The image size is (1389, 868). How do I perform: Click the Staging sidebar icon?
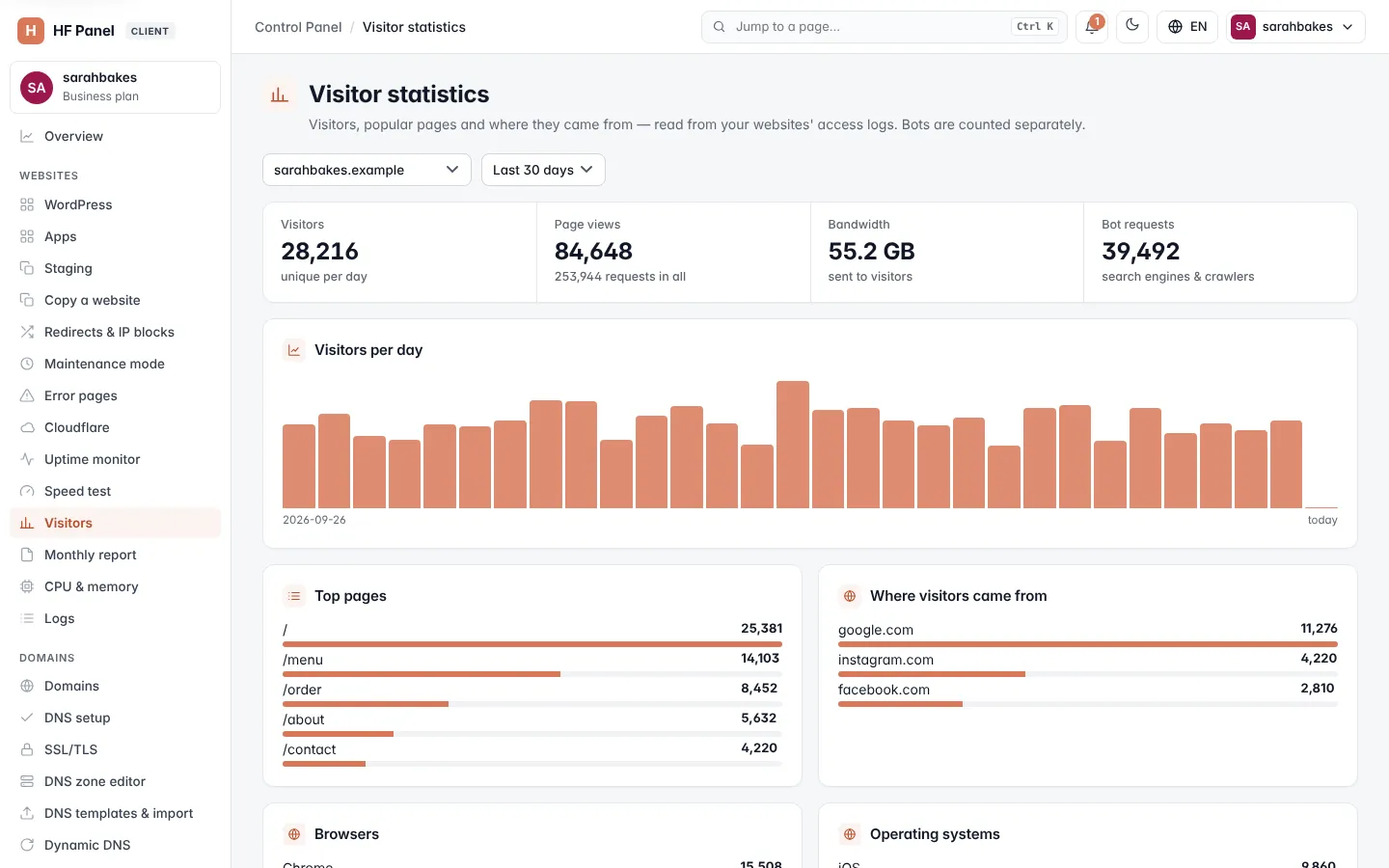click(x=27, y=268)
